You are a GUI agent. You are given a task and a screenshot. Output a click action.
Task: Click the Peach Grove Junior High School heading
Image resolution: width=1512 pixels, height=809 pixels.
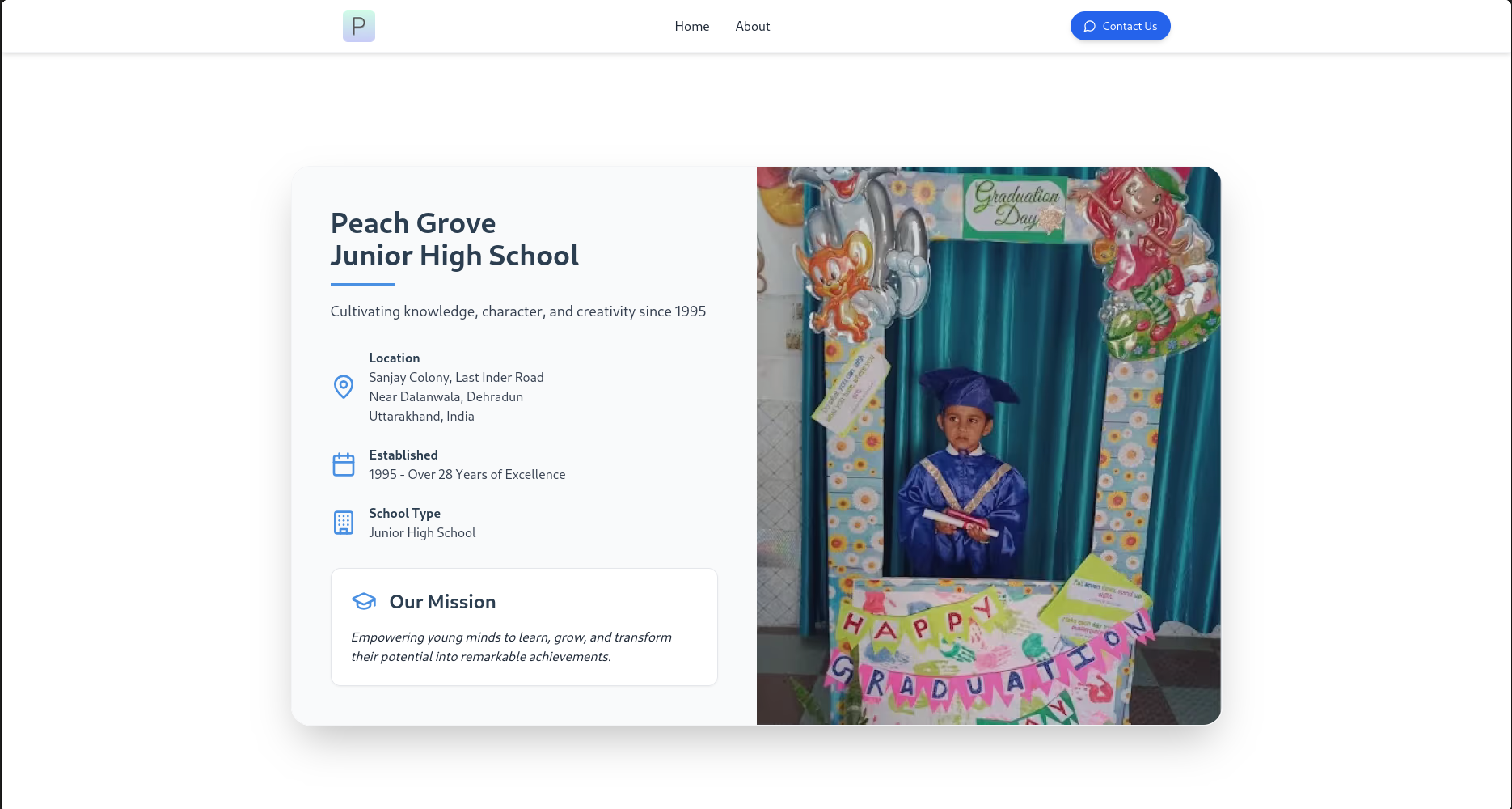(454, 239)
